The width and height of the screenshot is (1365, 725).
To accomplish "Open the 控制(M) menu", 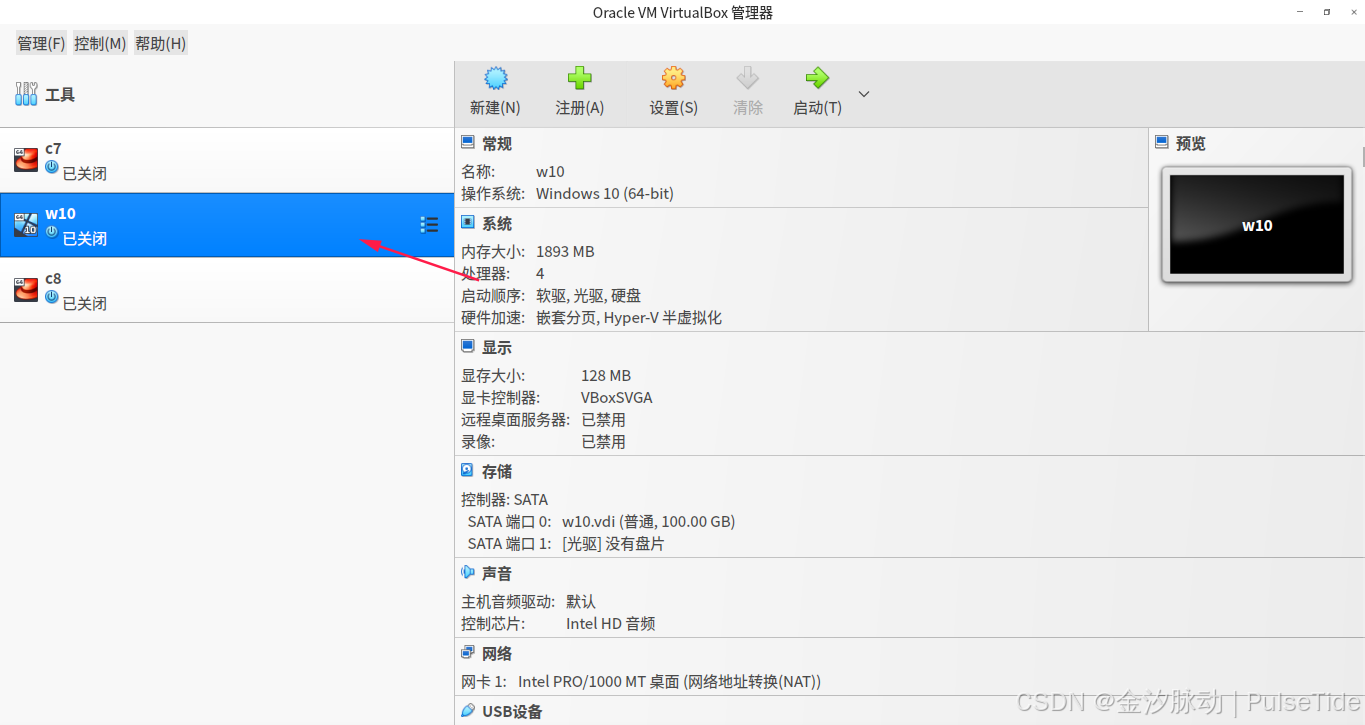I will (x=100, y=43).
